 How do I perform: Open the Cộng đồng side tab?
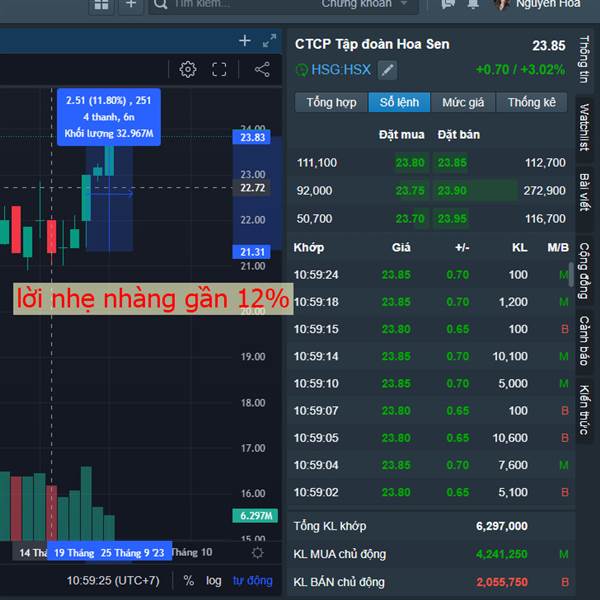coord(584,271)
